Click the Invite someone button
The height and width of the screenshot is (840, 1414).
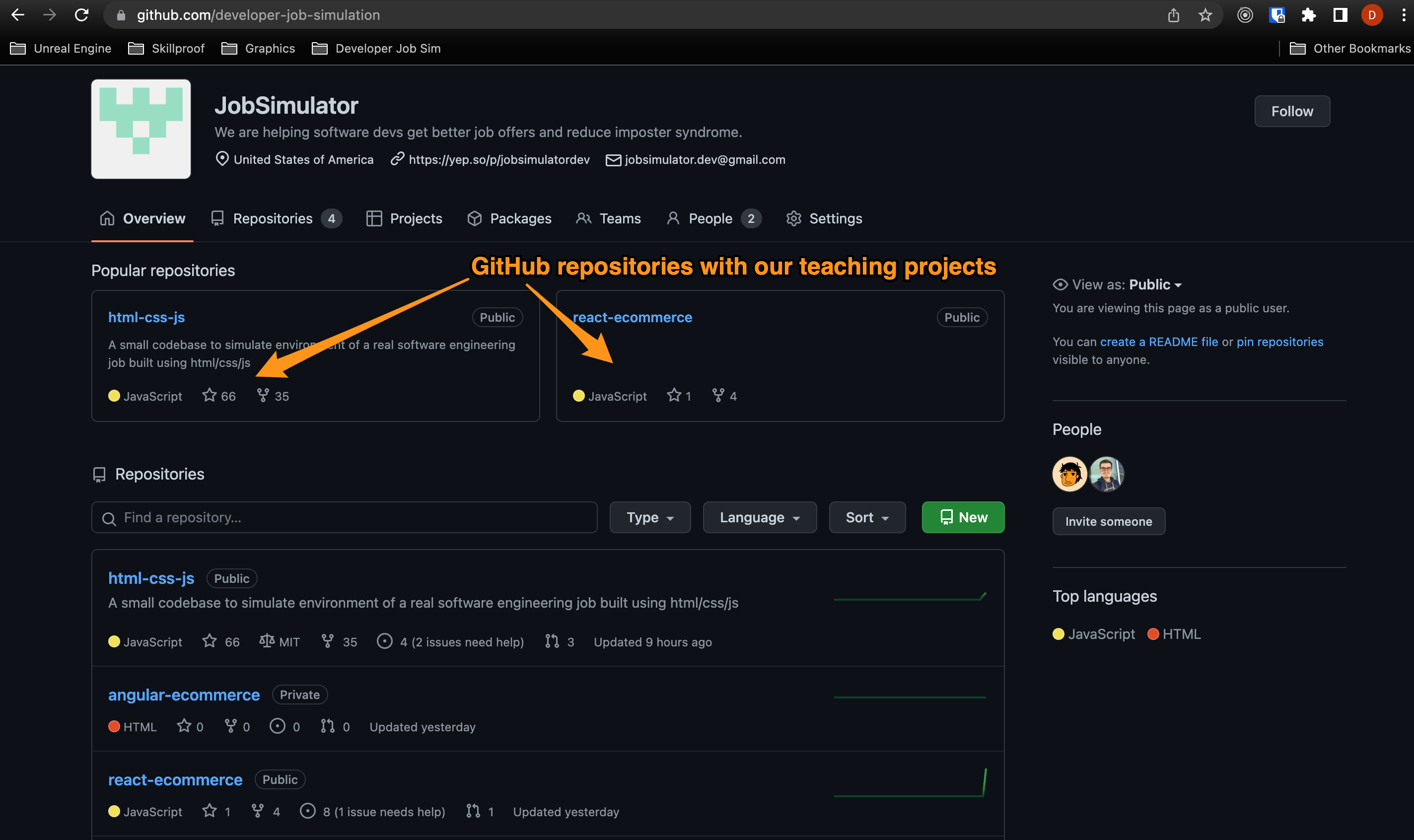click(1108, 521)
